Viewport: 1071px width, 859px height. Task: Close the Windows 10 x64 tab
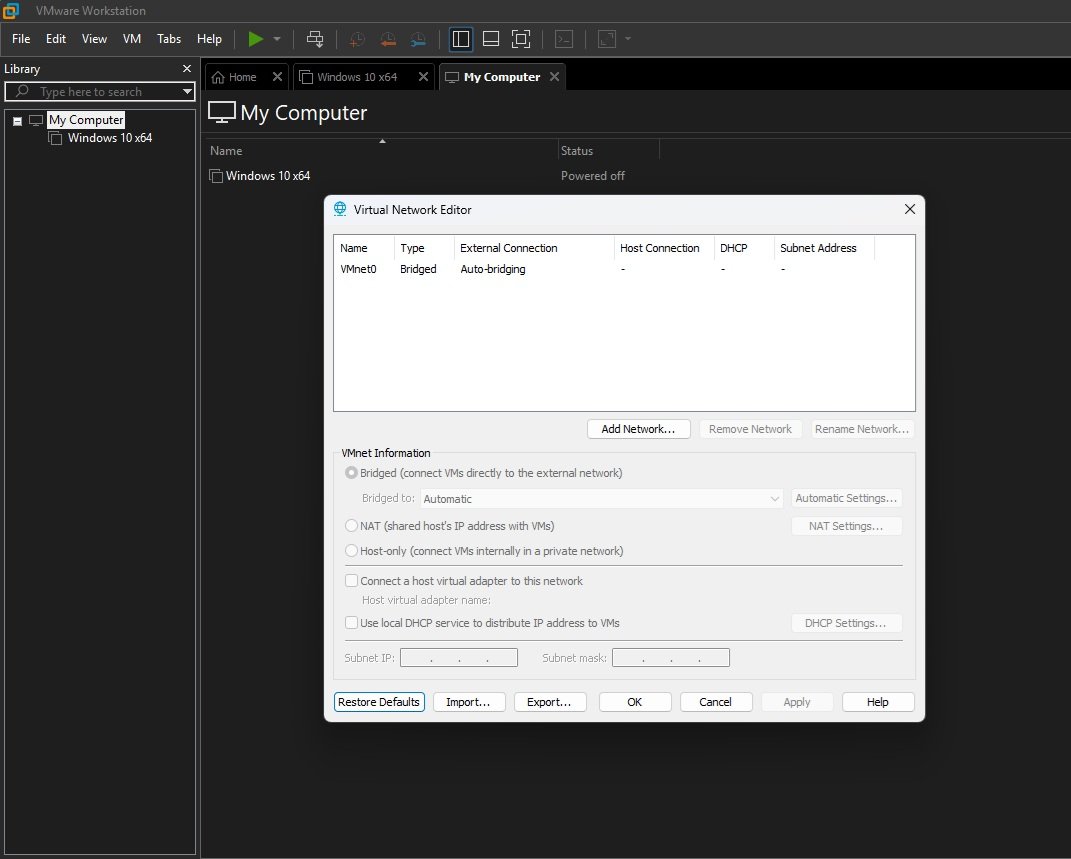(x=424, y=77)
